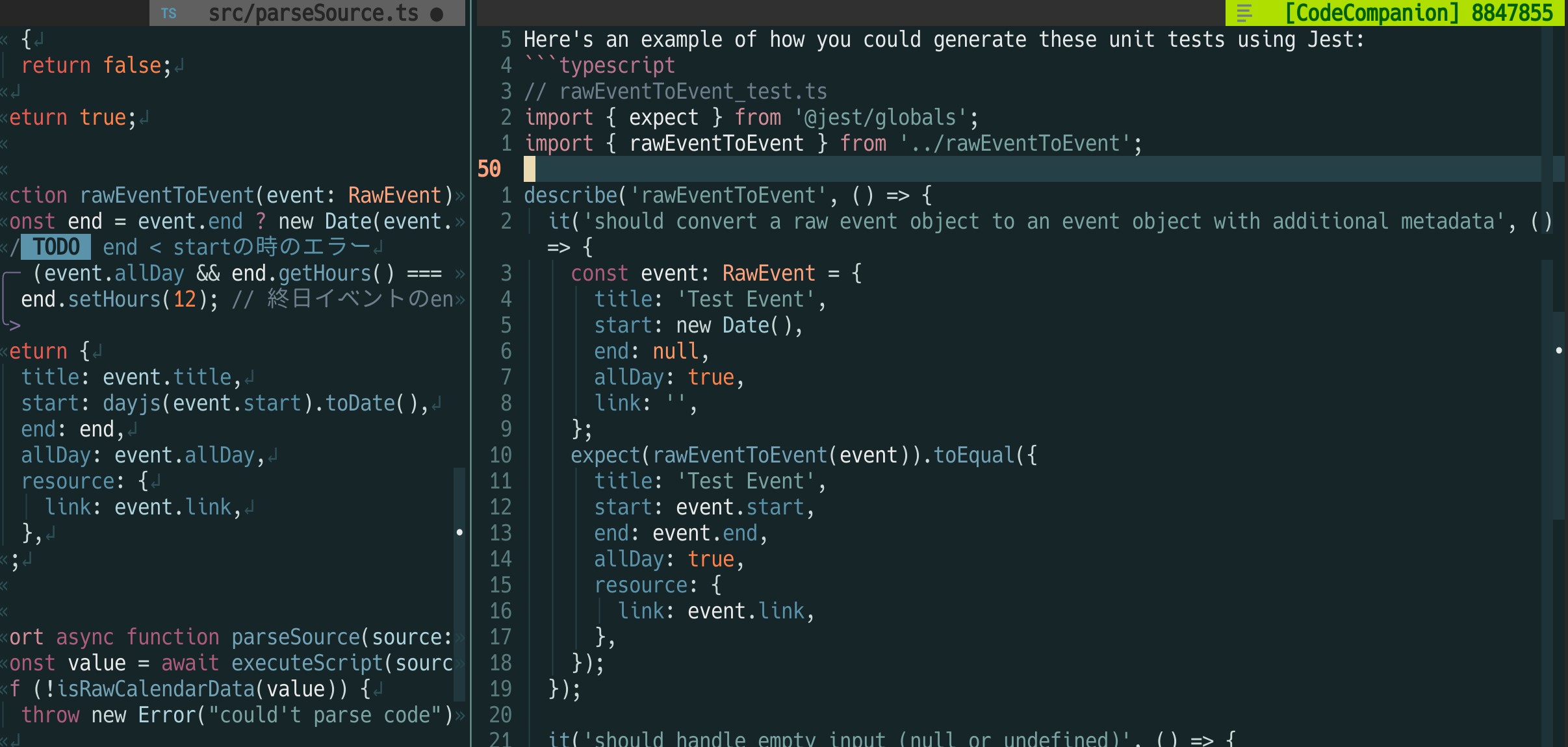
Task: Click the TODO highlight tag in comment
Action: [x=56, y=247]
